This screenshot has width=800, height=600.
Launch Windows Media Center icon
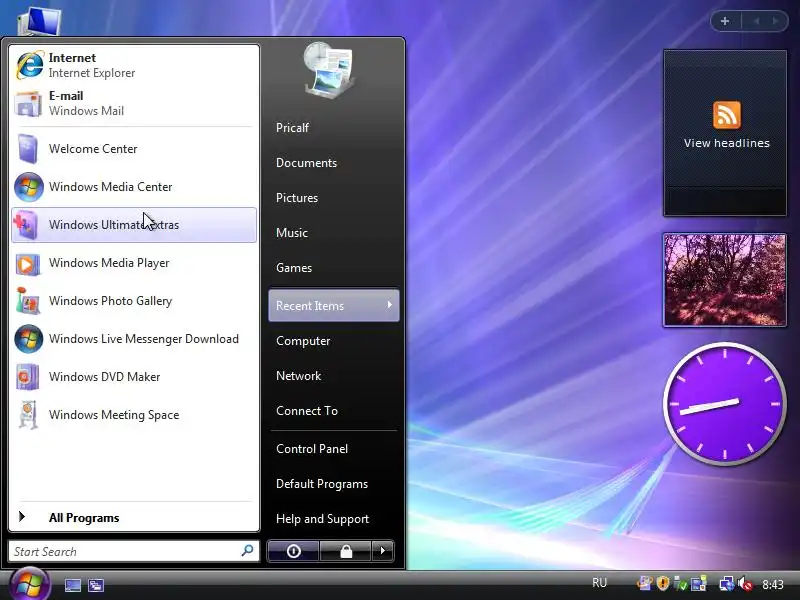pyautogui.click(x=29, y=187)
